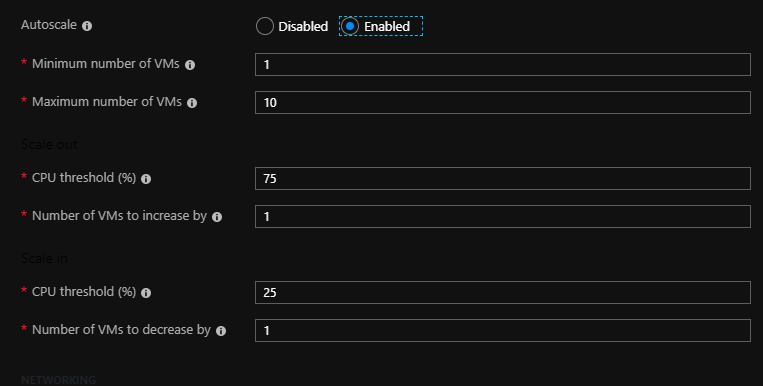This screenshot has width=763, height=386.
Task: Click the Scale in CPU threshold field showing 25
Action: [503, 292]
